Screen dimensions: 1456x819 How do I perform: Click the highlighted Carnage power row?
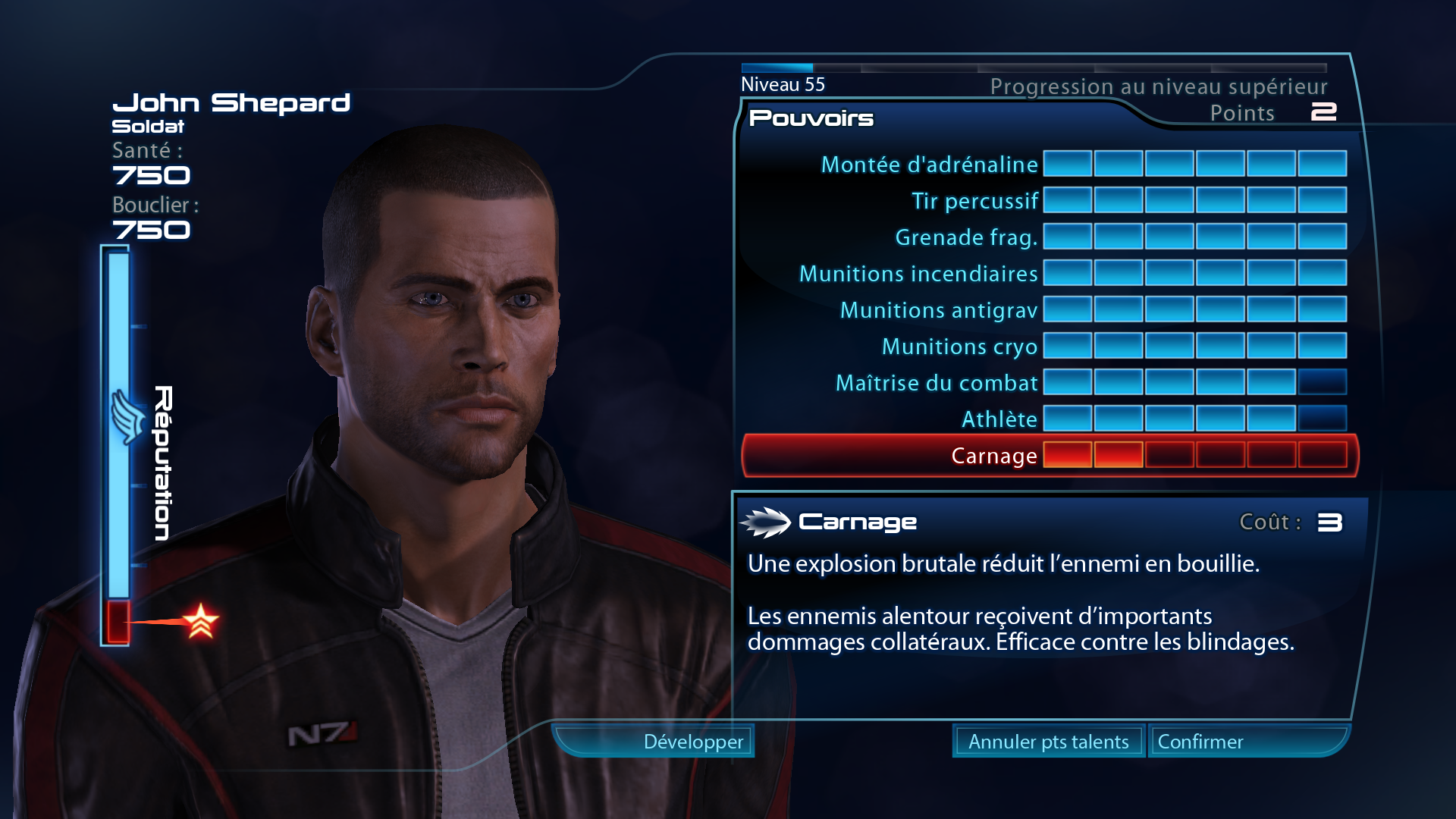(1050, 455)
